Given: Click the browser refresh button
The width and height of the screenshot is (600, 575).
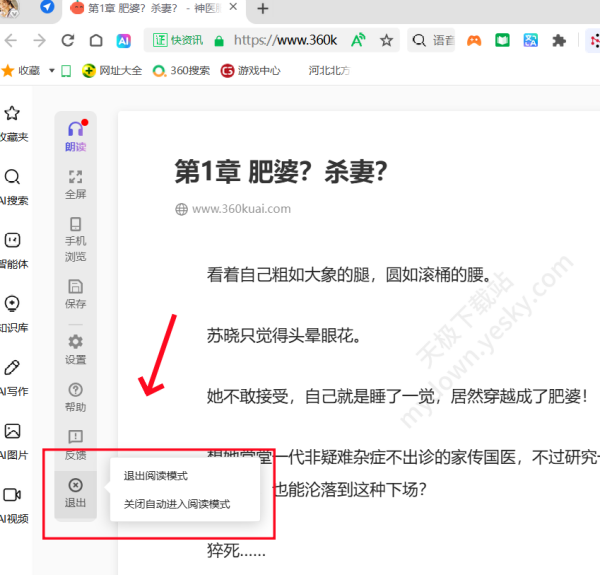Looking at the screenshot, I should click(68, 41).
